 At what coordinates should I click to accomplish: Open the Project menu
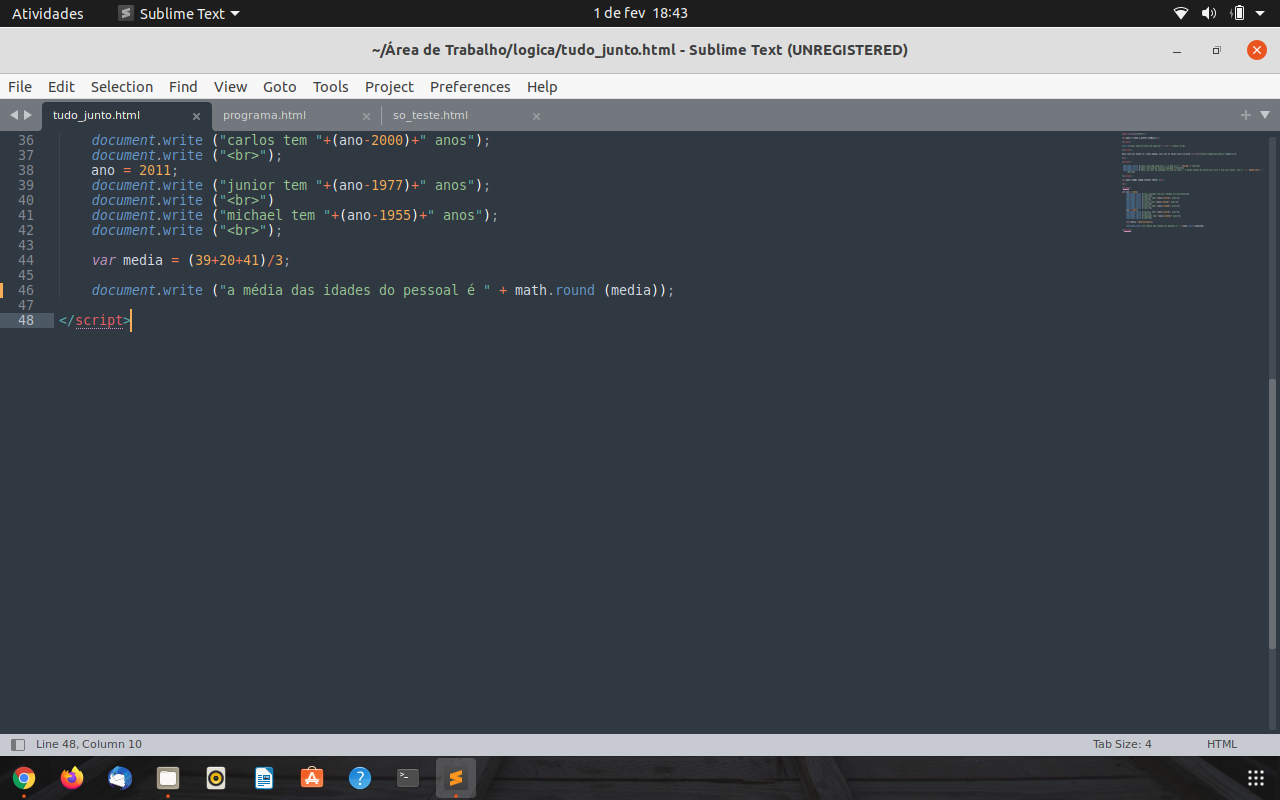(389, 87)
